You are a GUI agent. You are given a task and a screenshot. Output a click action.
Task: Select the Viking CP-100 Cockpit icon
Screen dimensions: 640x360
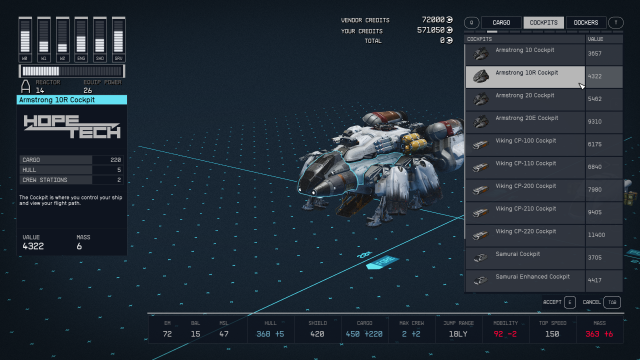[x=480, y=144]
